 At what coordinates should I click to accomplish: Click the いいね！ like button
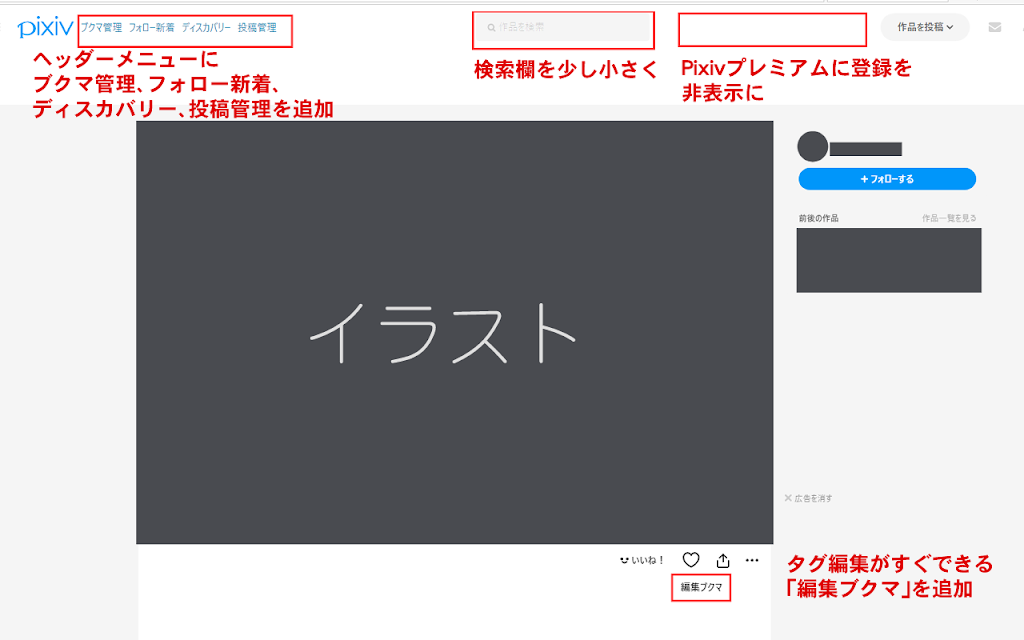pyautogui.click(x=641, y=560)
